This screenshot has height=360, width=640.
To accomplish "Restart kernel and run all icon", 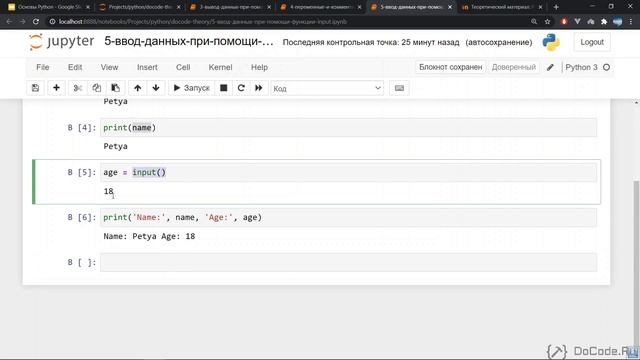I will coord(259,88).
